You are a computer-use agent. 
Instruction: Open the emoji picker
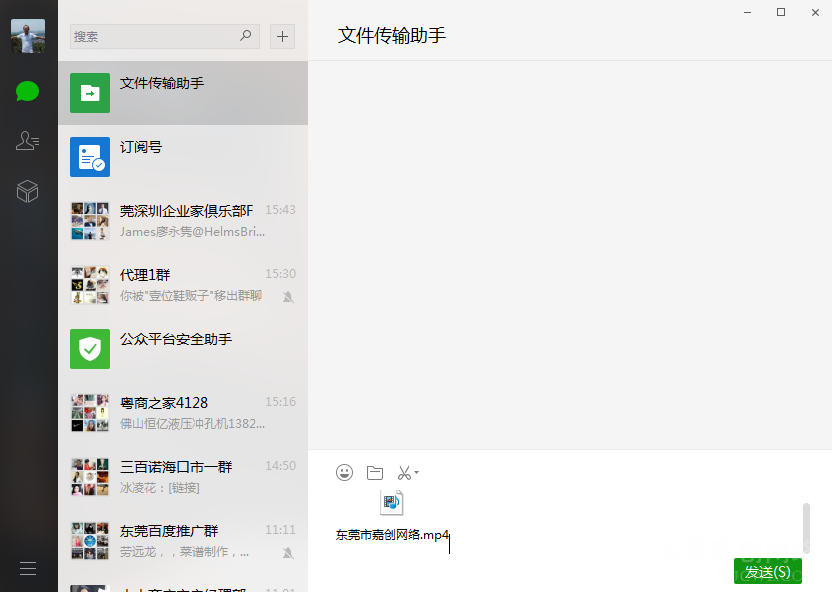[x=344, y=472]
